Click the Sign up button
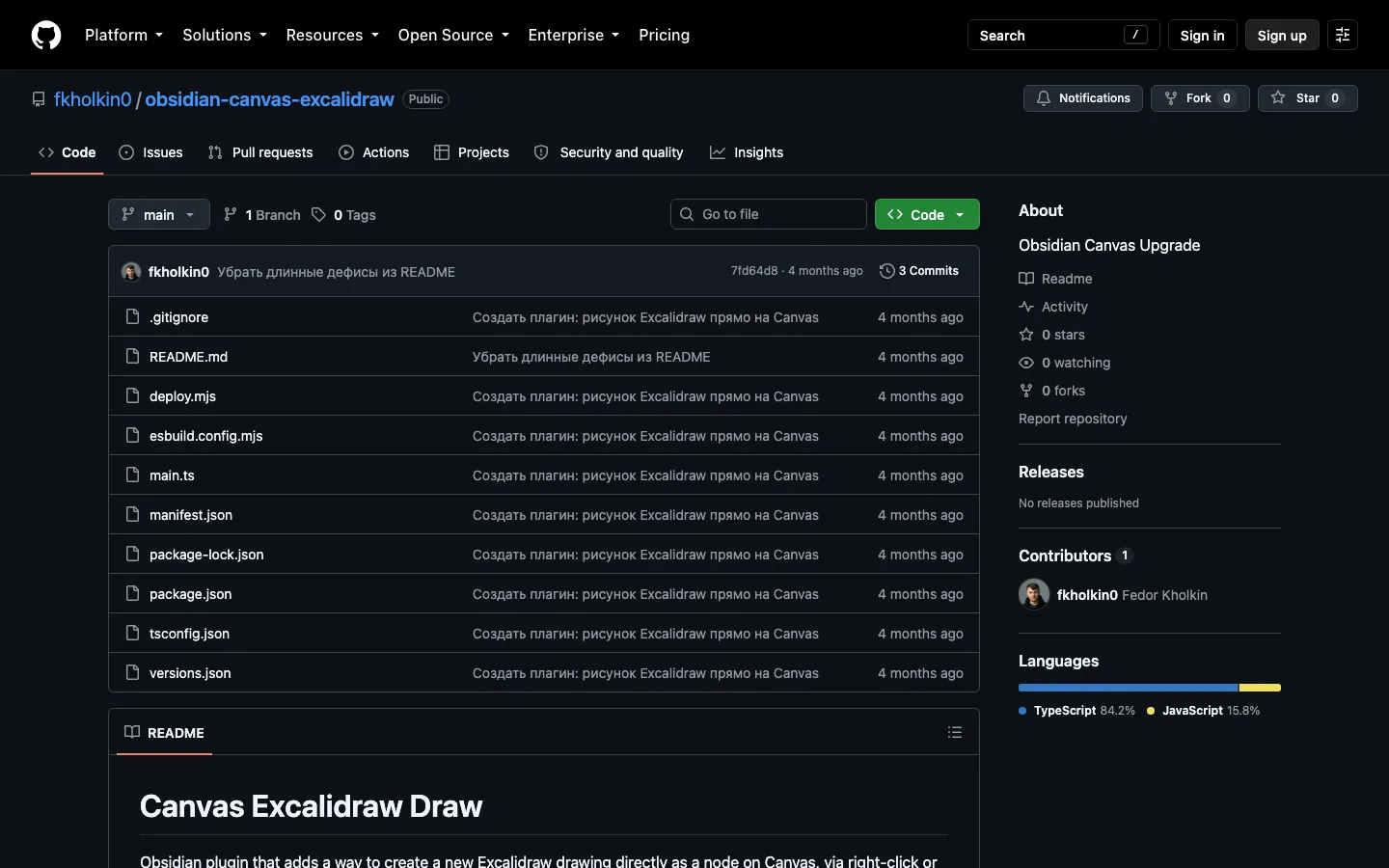The width and height of the screenshot is (1389, 868). (1282, 35)
